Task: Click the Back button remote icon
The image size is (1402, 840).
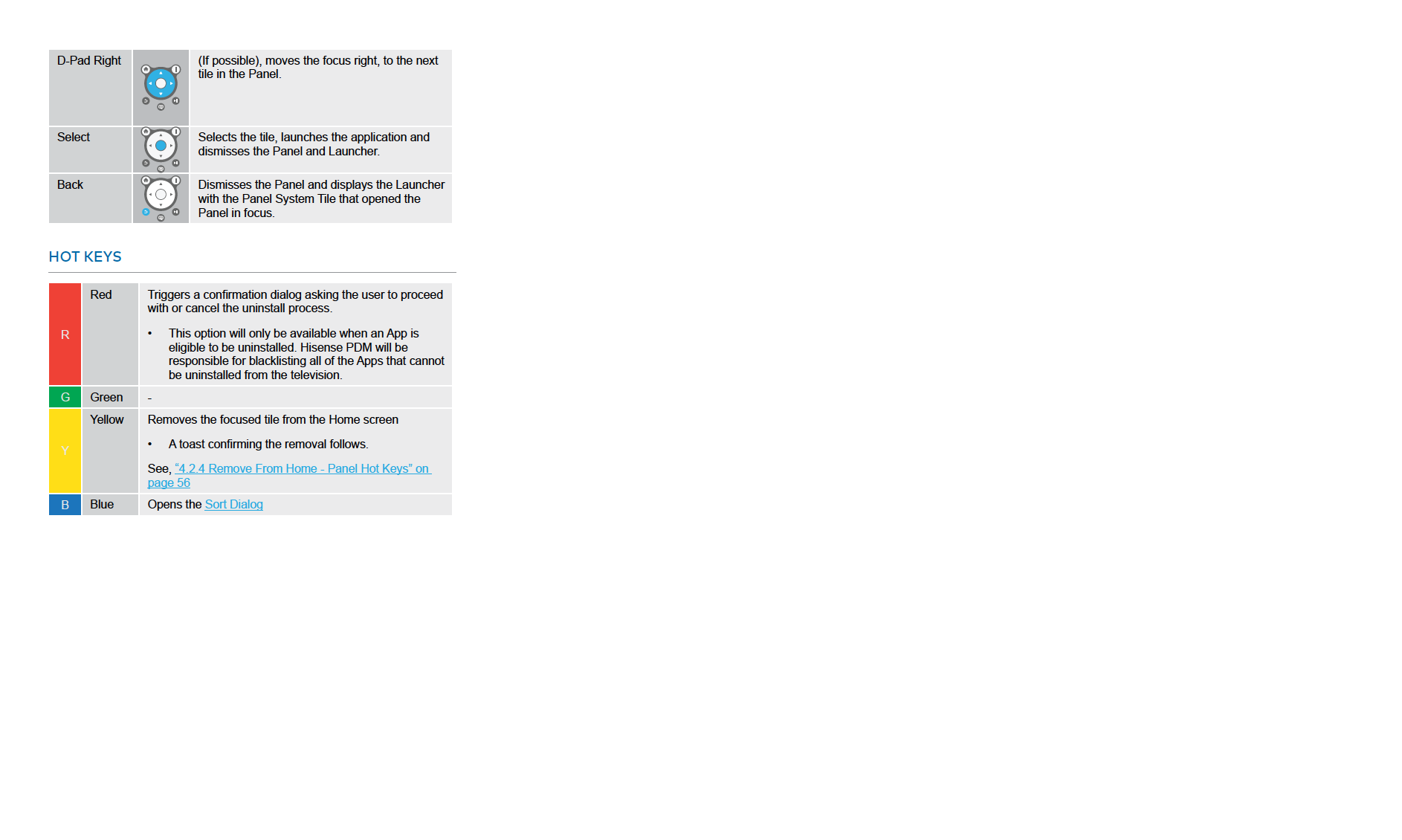Action: [161, 198]
